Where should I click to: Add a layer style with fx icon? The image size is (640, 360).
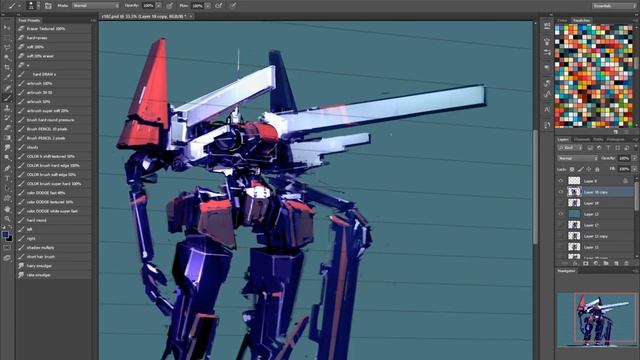tap(576, 264)
